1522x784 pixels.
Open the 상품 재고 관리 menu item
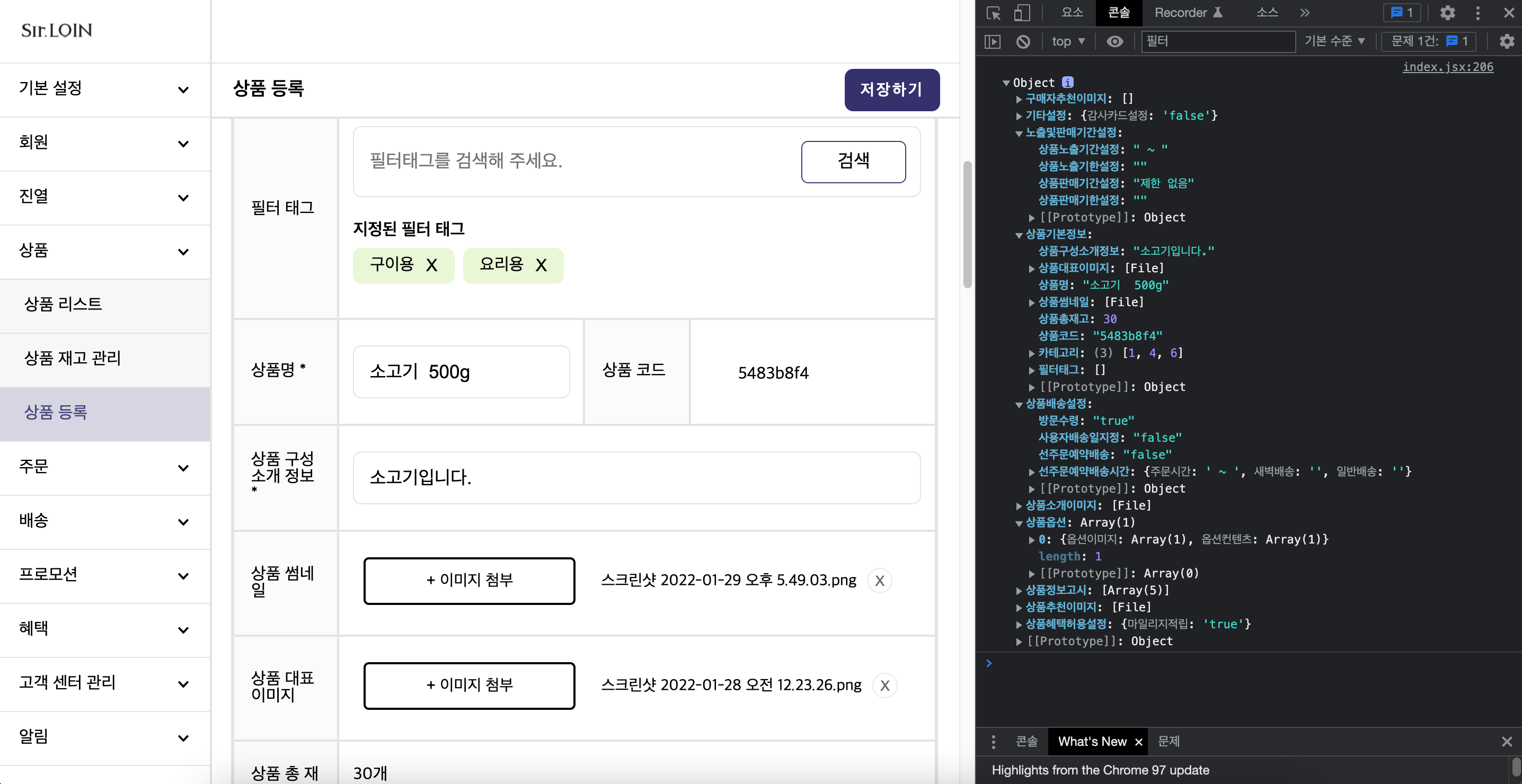pyautogui.click(x=73, y=358)
